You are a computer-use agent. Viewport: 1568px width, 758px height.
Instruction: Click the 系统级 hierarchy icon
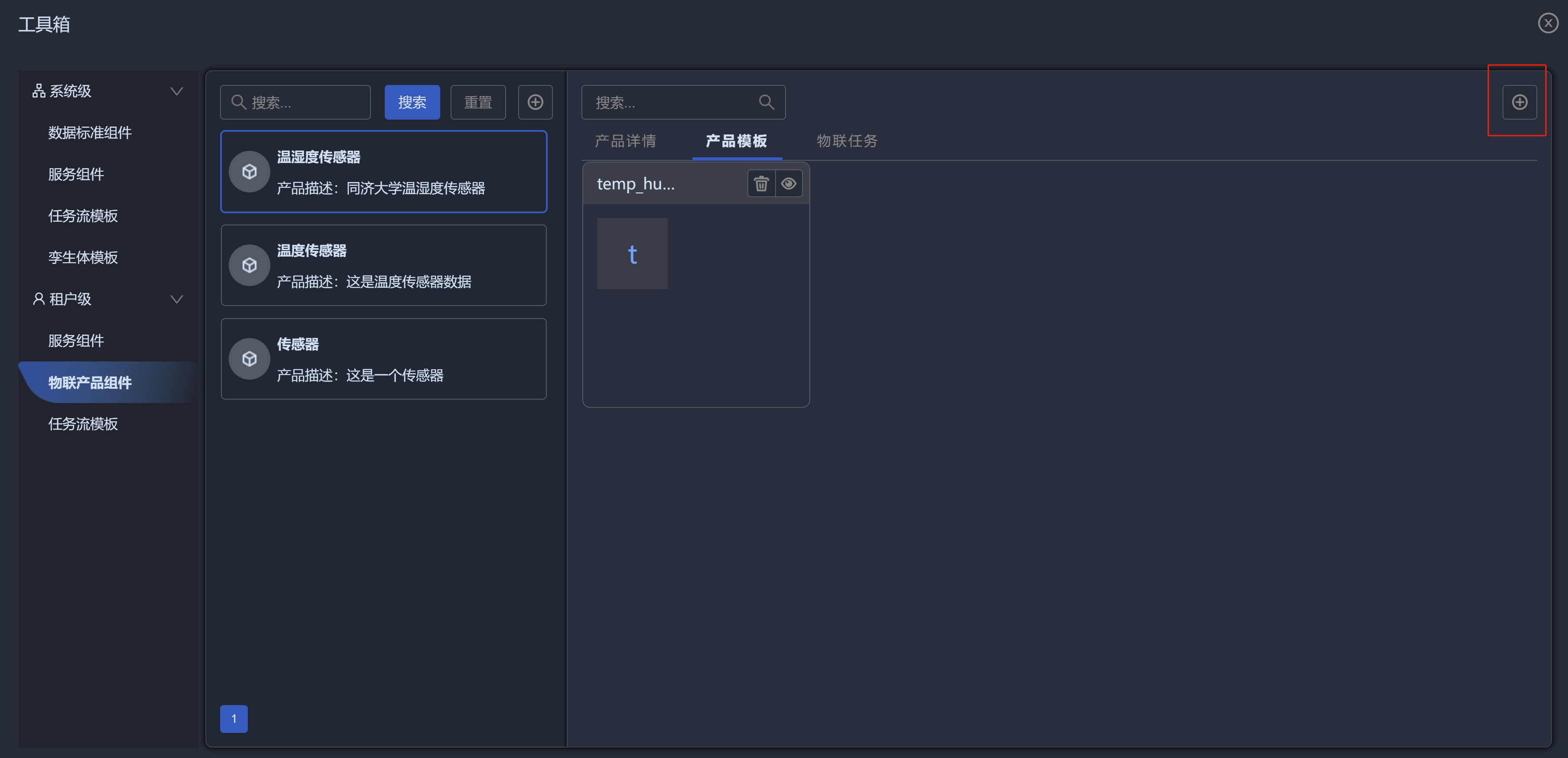tap(39, 91)
